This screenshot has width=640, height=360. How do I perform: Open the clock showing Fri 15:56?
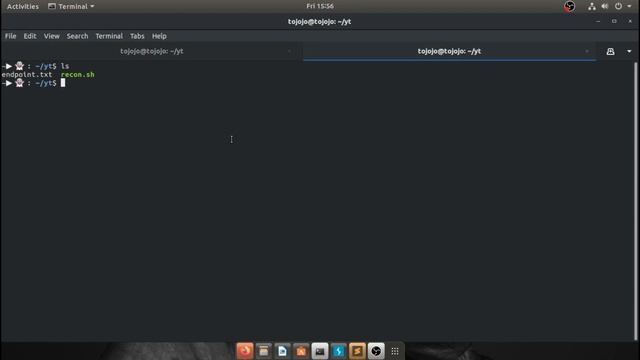coord(320,6)
